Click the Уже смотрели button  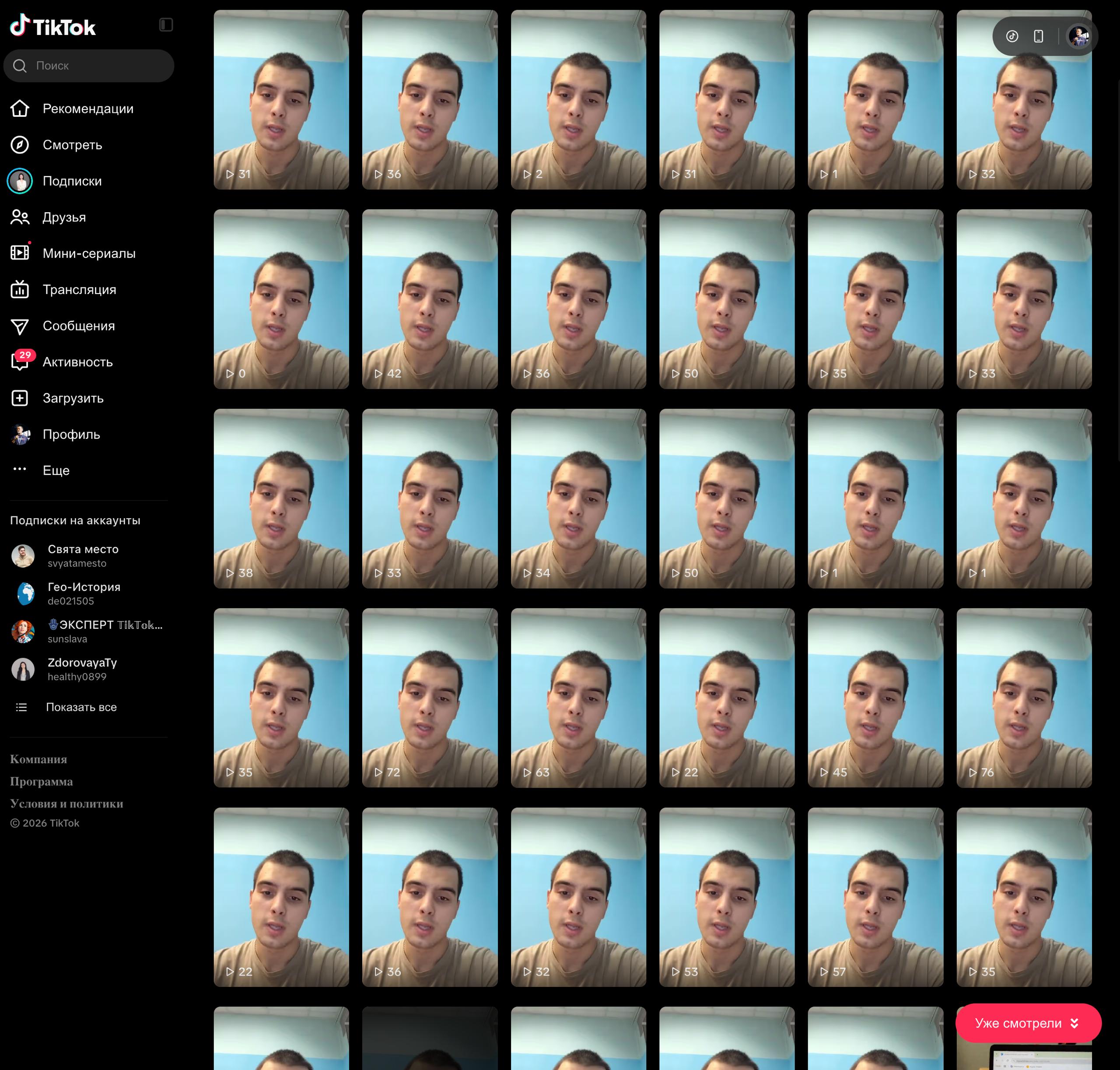coord(1028,1023)
